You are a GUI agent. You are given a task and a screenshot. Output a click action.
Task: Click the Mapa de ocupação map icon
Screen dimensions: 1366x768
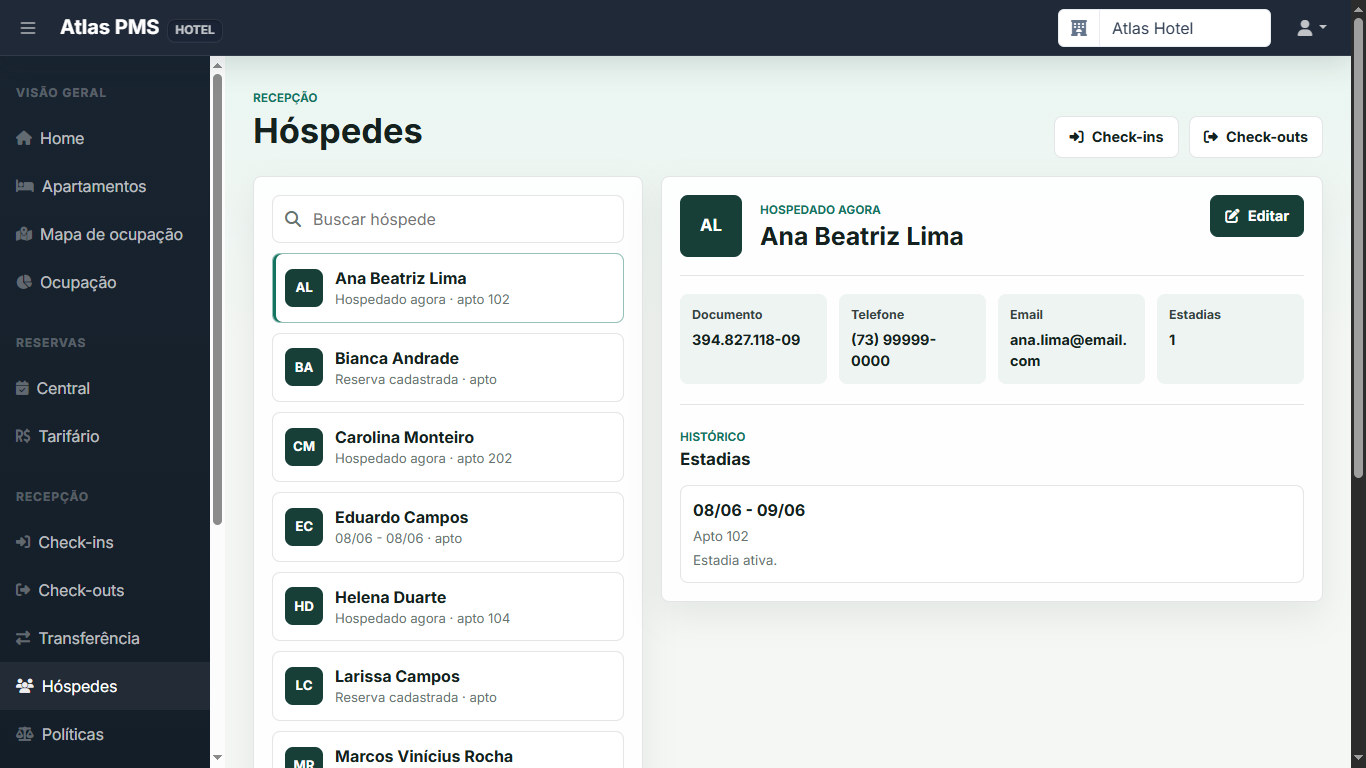pos(25,234)
